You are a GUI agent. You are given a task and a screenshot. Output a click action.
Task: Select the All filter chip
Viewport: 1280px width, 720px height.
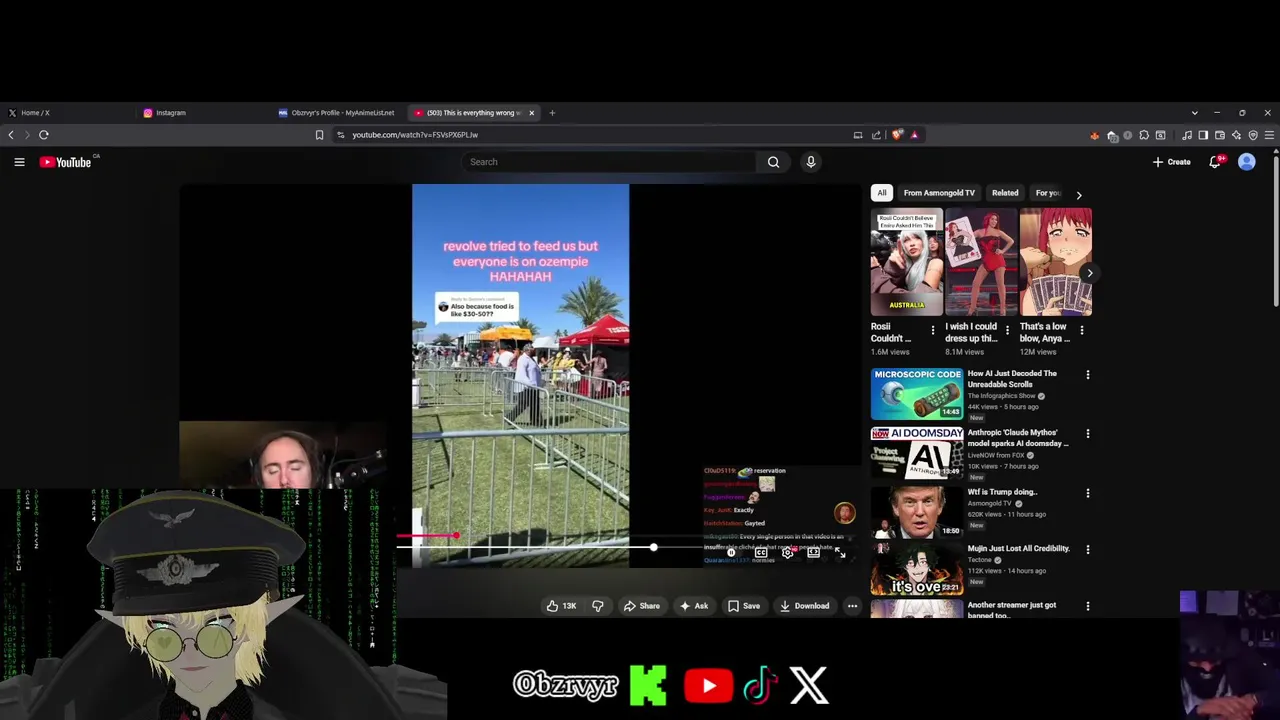tap(881, 193)
